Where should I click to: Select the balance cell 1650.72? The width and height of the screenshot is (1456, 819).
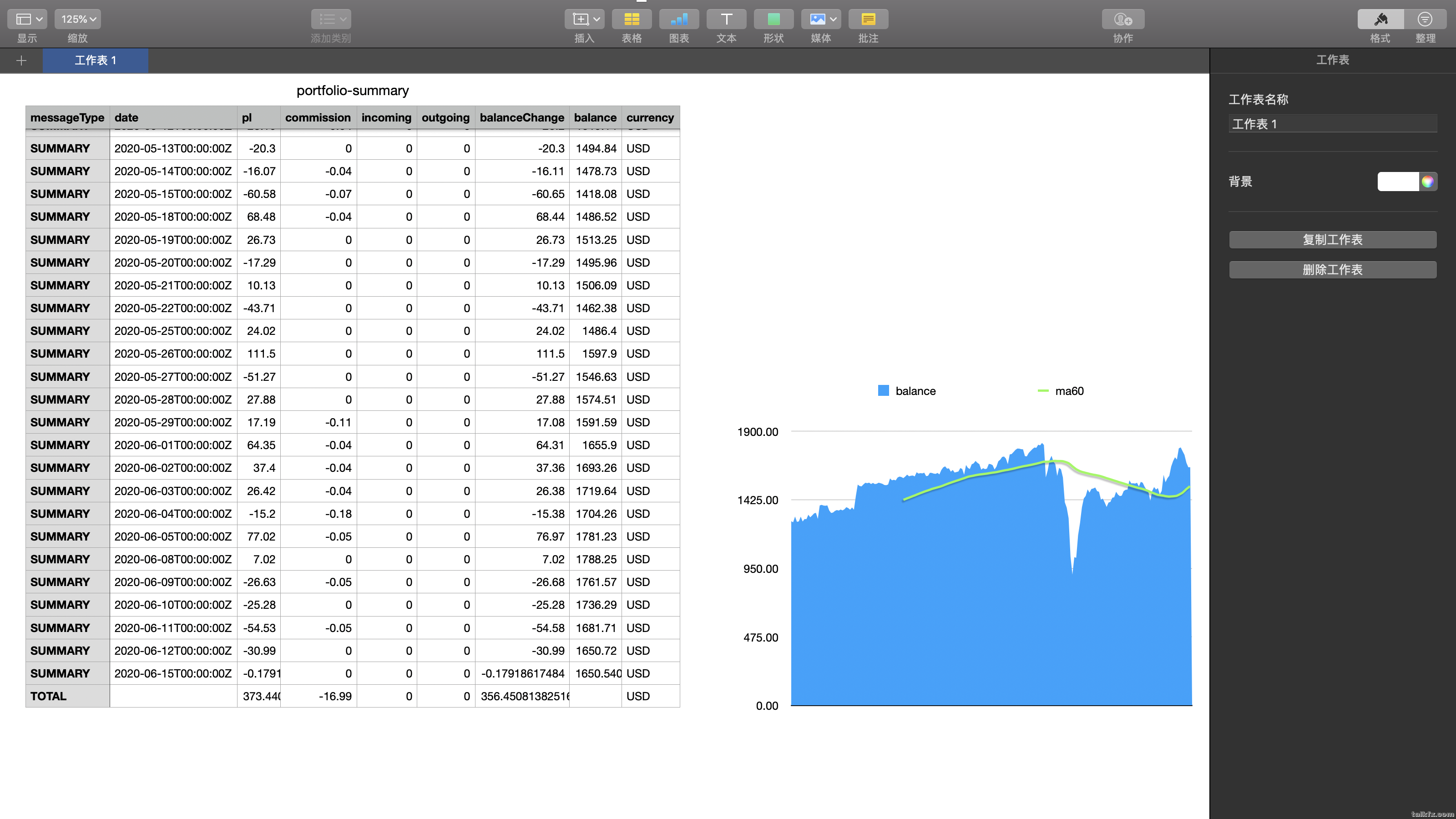pyautogui.click(x=596, y=651)
